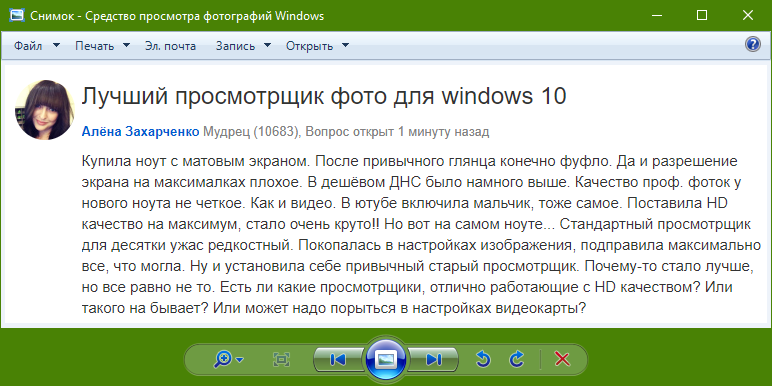Rotate photo clockwise
Image resolution: width=772 pixels, height=386 pixels.
[x=516, y=359]
